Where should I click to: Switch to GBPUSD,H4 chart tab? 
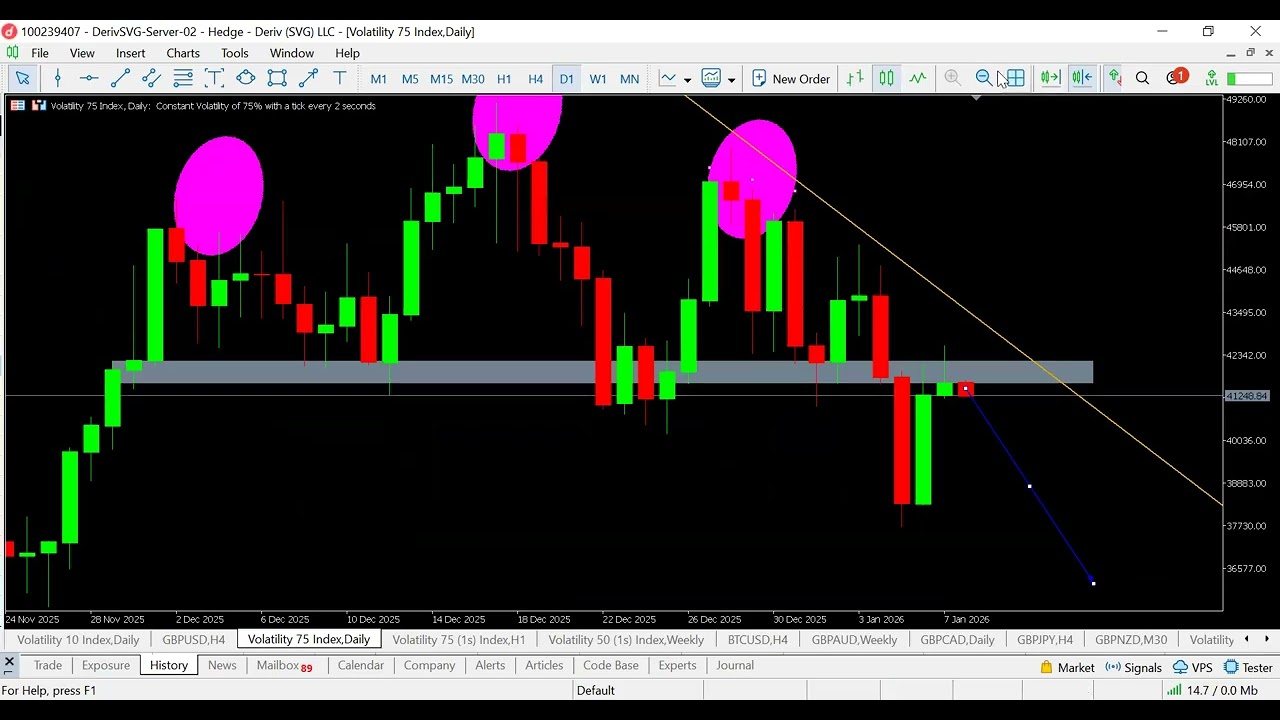[194, 639]
